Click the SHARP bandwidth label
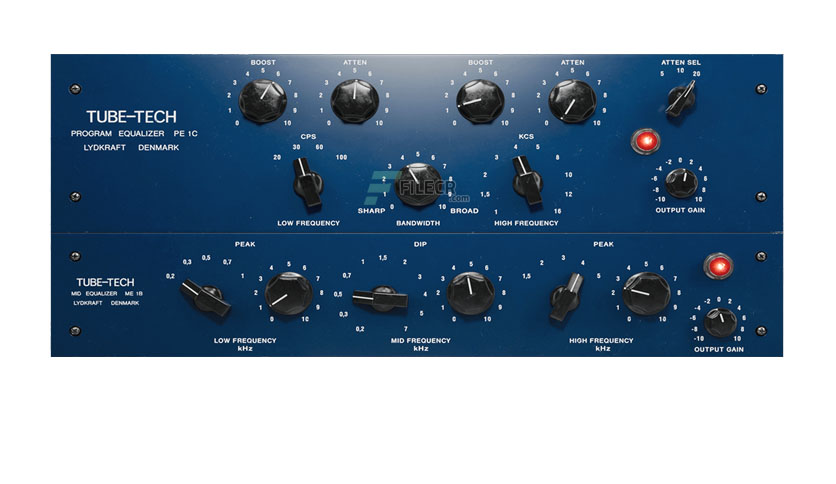This screenshot has height=484, width=836. (x=372, y=211)
